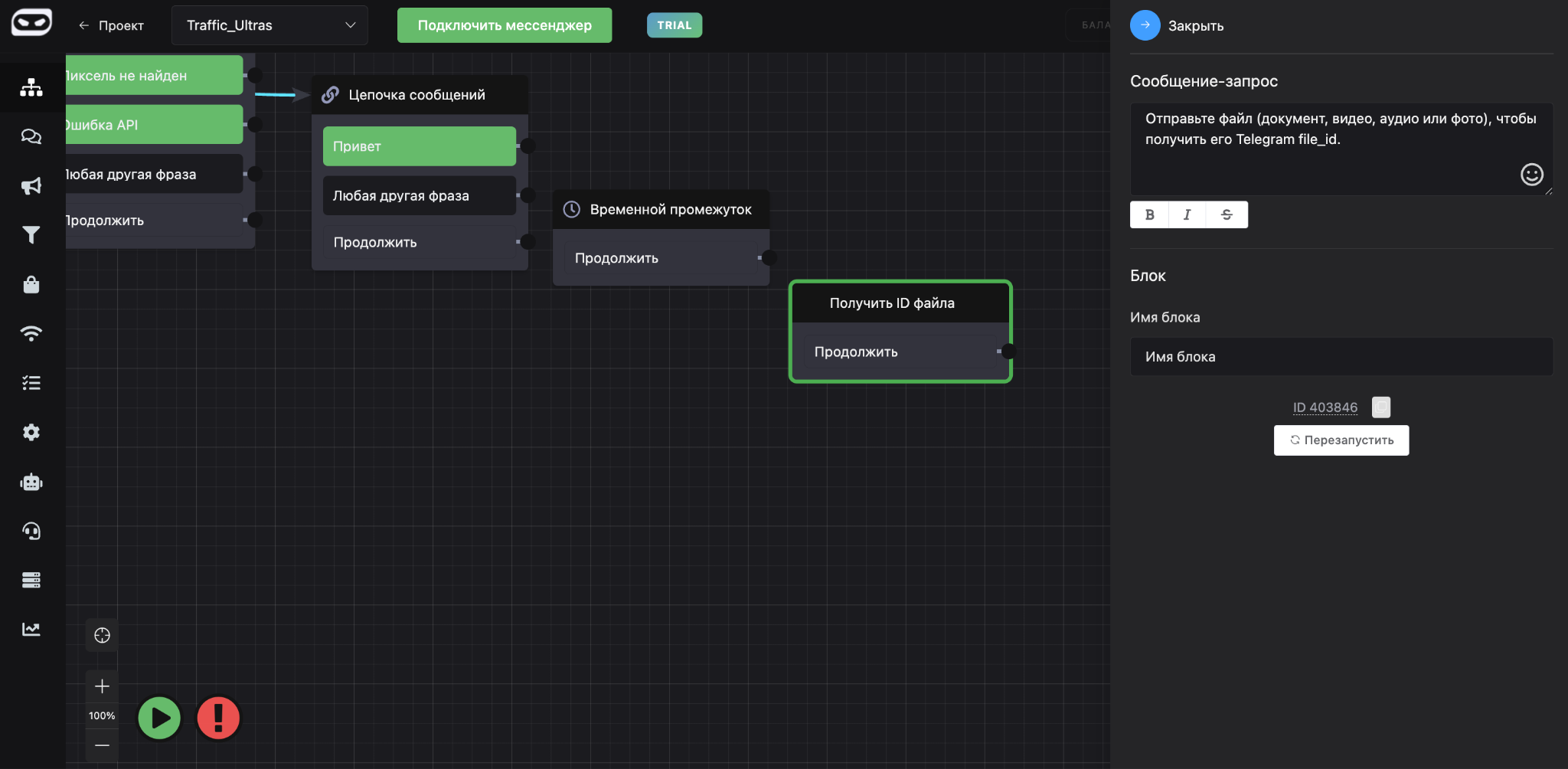The height and width of the screenshot is (769, 1568).
Task: Apply italic formatting to the message
Action: (x=1187, y=214)
